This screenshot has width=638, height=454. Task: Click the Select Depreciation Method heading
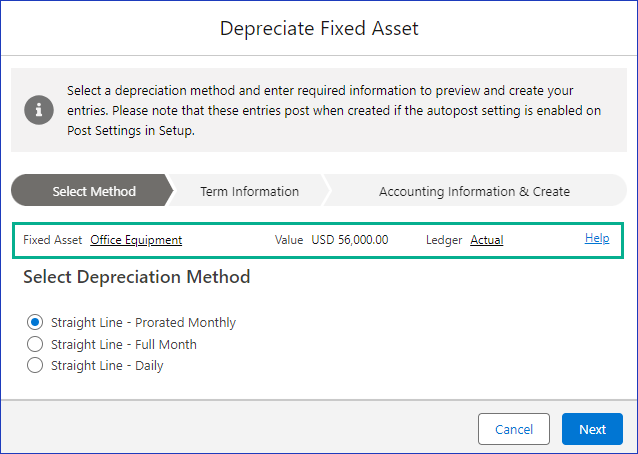(x=137, y=277)
